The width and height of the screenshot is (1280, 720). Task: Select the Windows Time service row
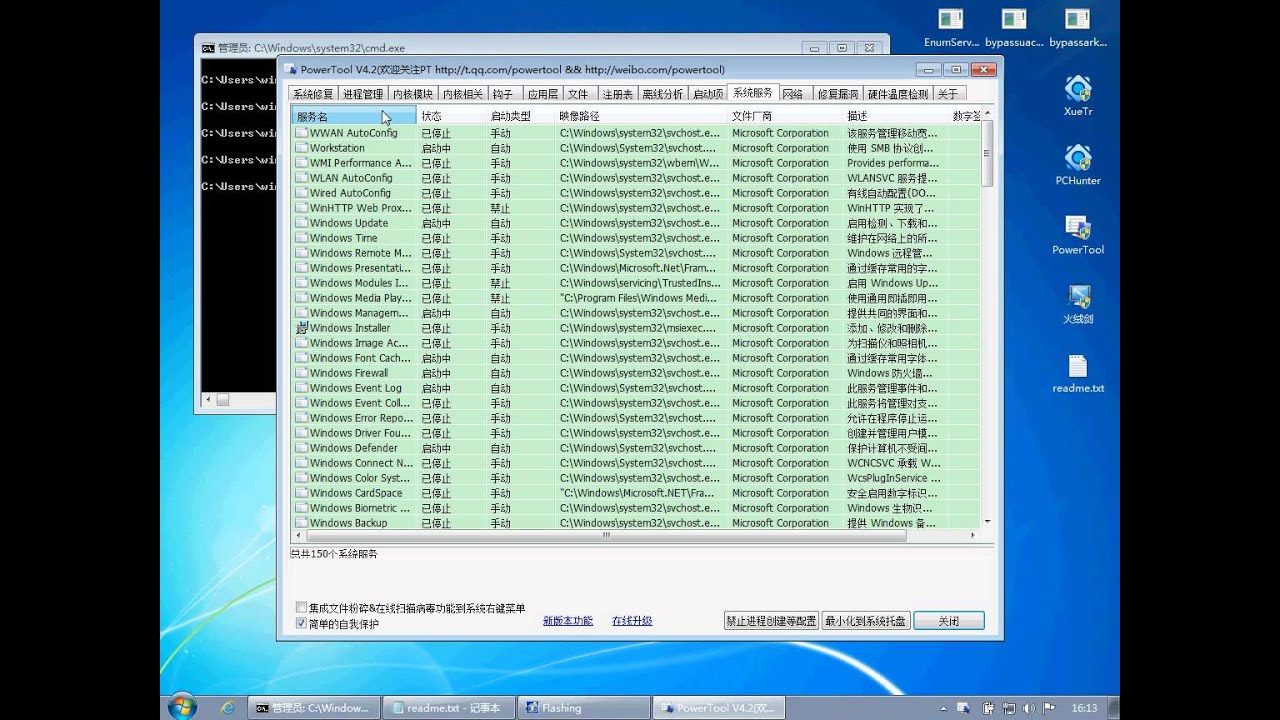635,238
